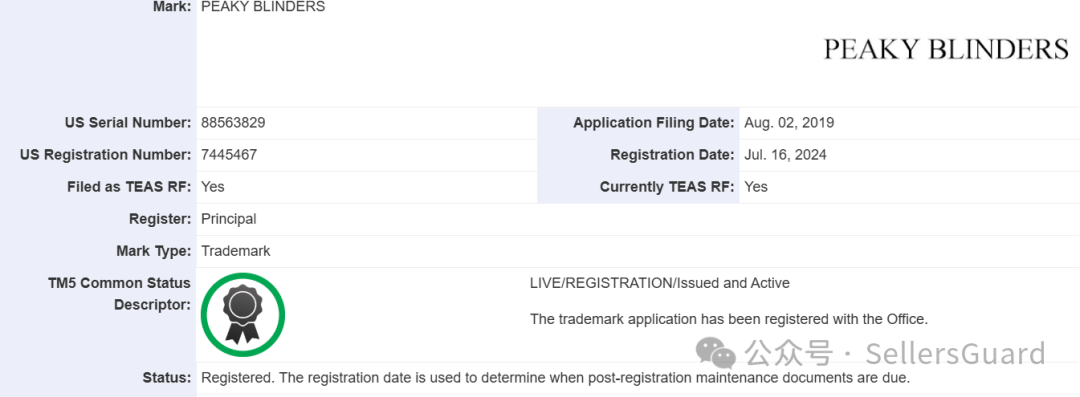Click the SellersGuard watermark text

955,353
